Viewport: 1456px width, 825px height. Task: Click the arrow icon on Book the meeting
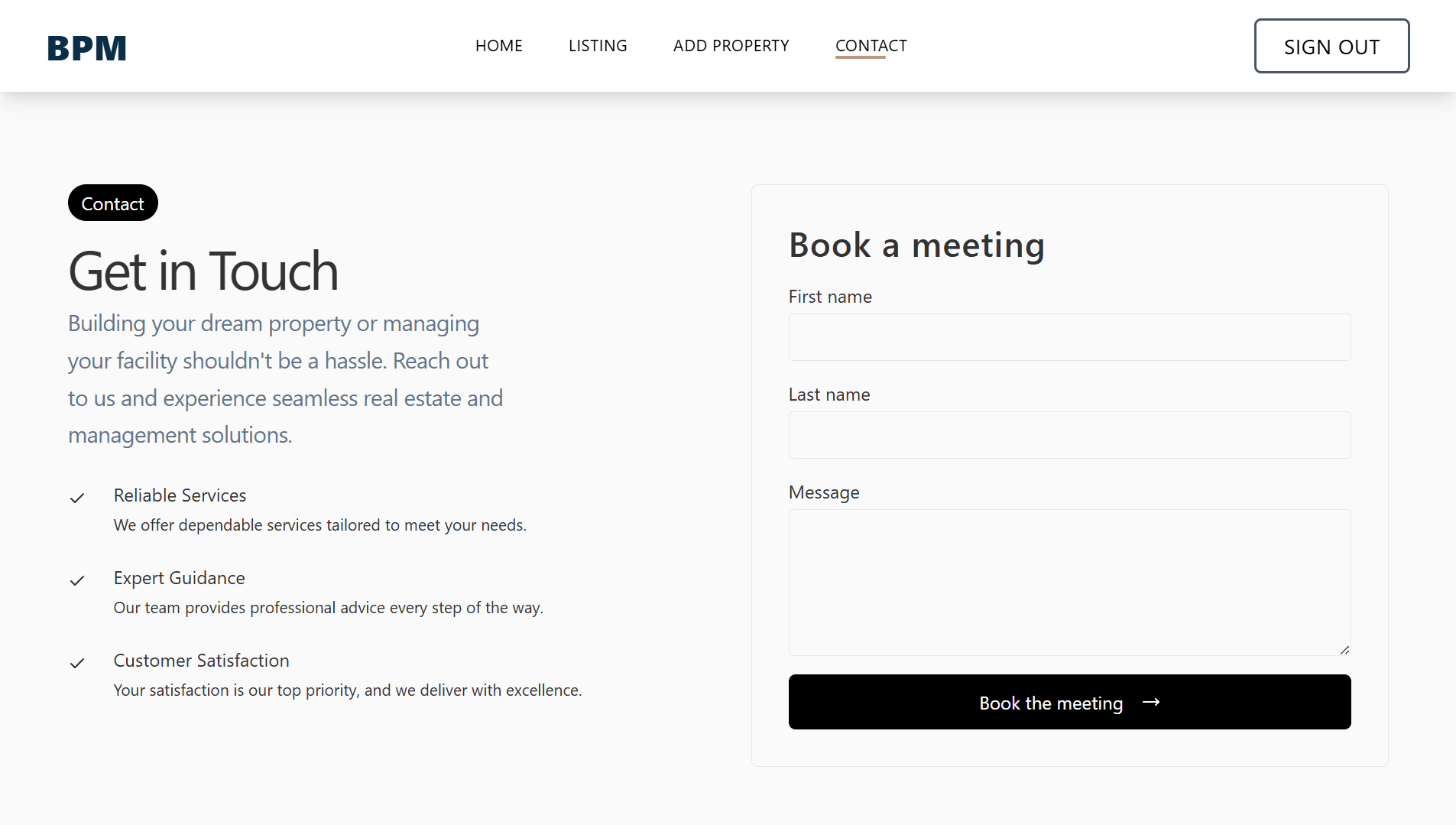pyautogui.click(x=1151, y=702)
